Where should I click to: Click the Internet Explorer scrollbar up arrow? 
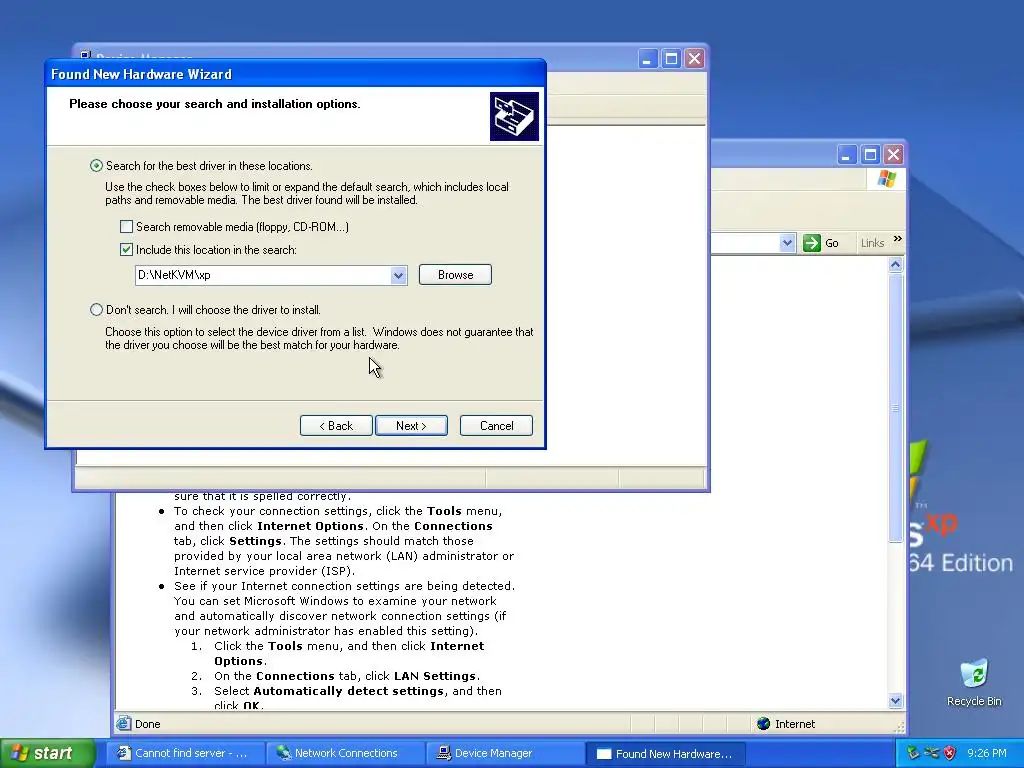pyautogui.click(x=895, y=264)
